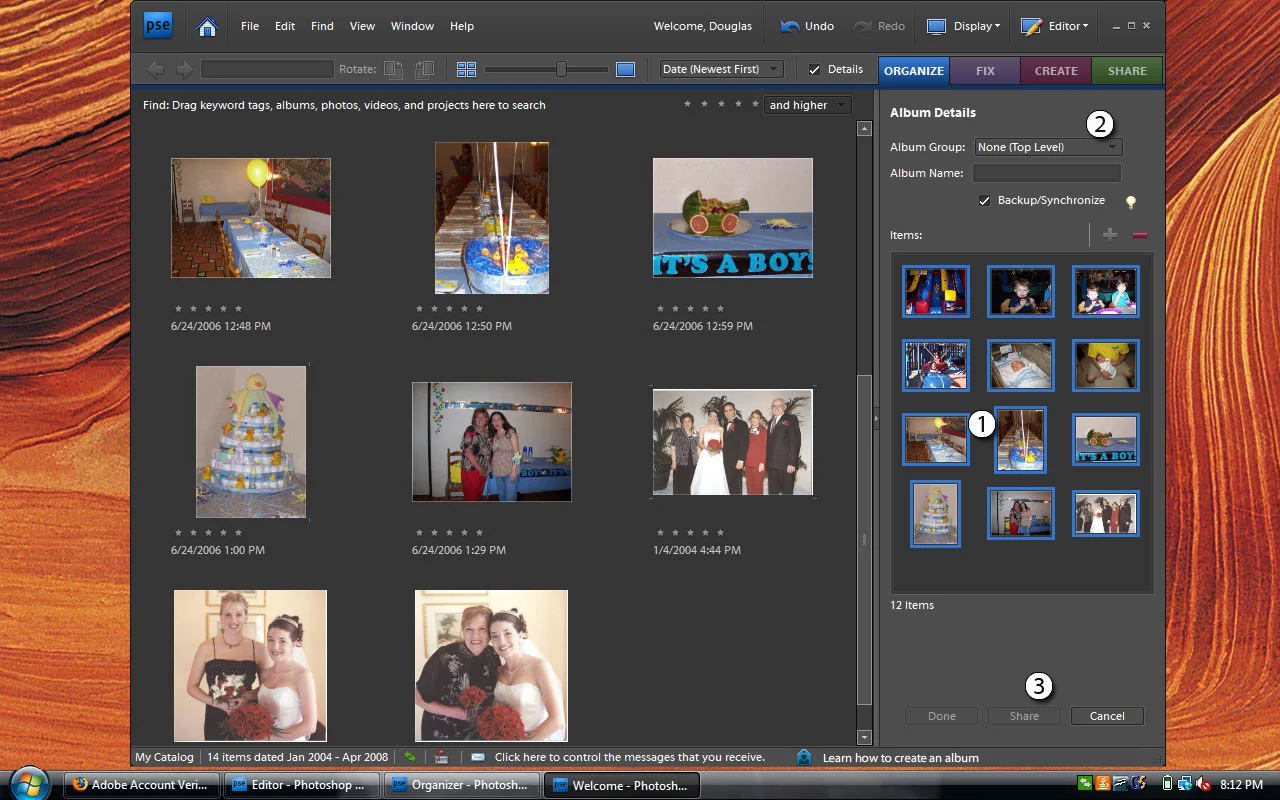Rate 1:29 PM photo two stars
Viewport: 1280px width, 800px height.
(435, 532)
